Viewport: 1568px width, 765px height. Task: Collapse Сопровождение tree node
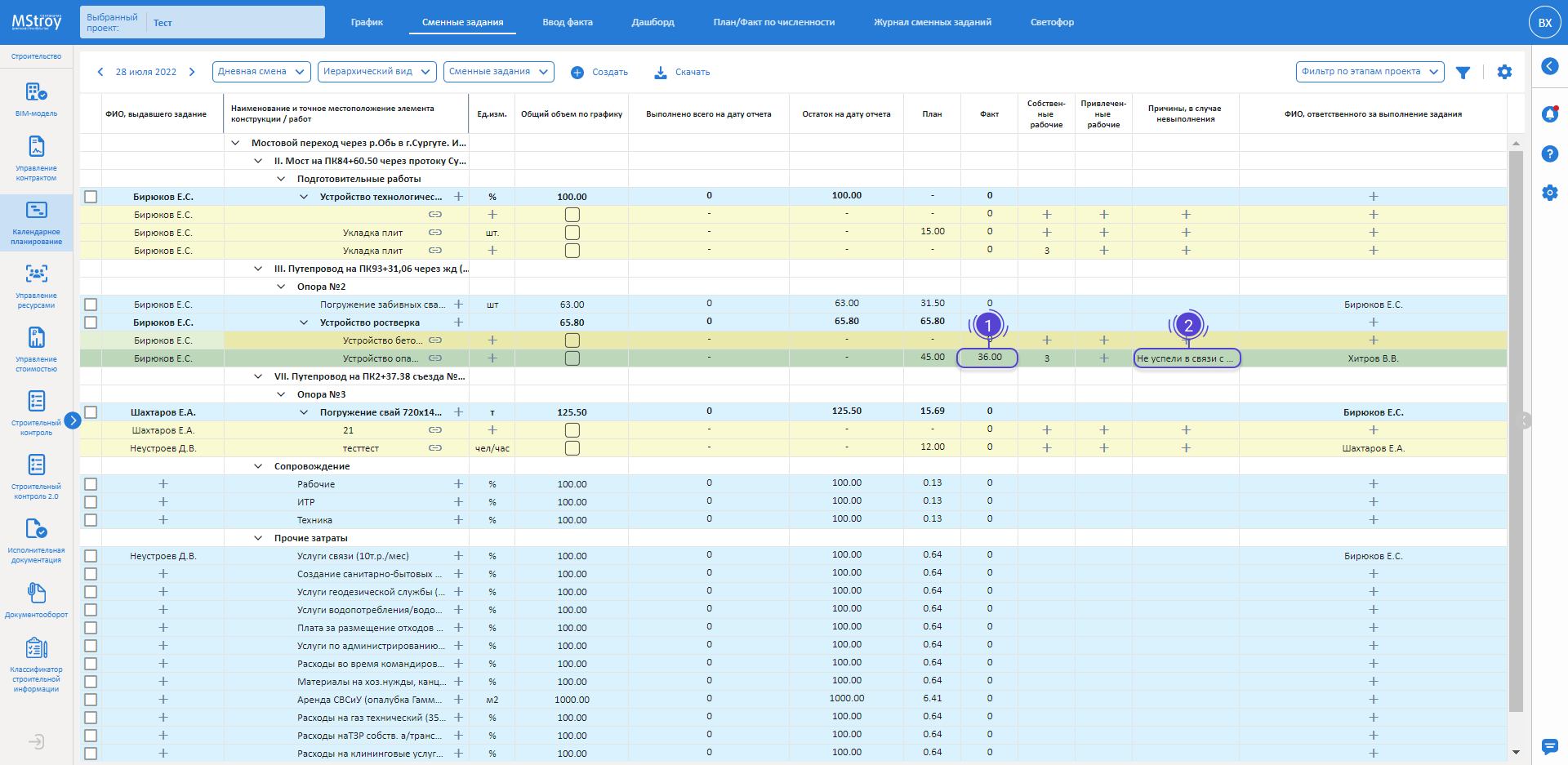pos(258,466)
